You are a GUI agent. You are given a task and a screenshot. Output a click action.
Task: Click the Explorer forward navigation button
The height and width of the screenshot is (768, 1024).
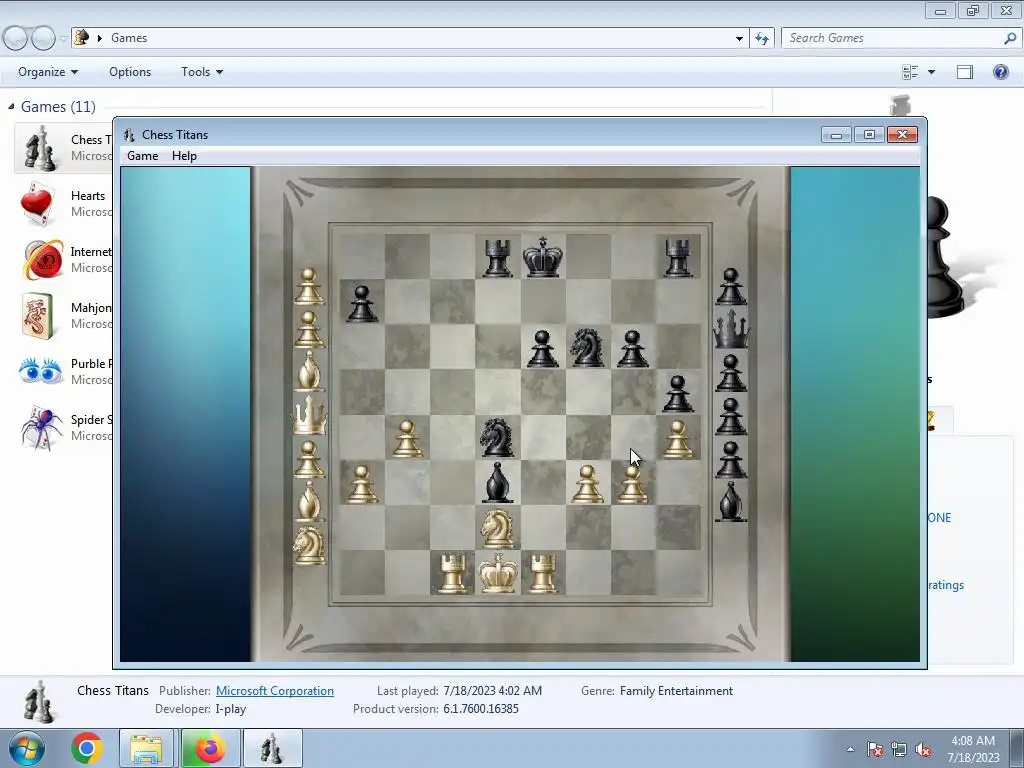[x=43, y=39]
